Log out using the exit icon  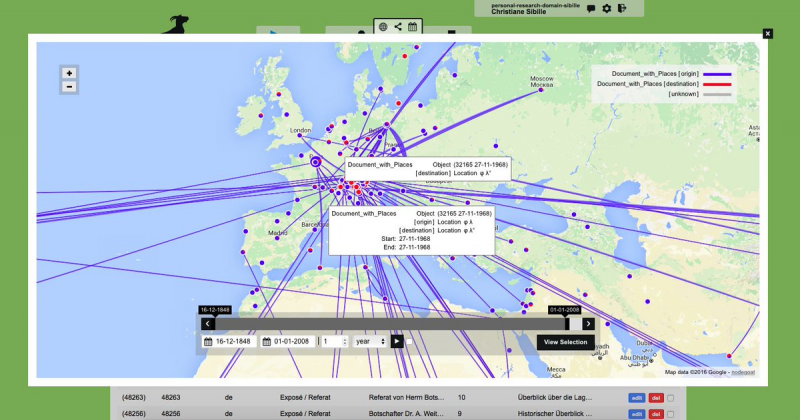pyautogui.click(x=622, y=9)
